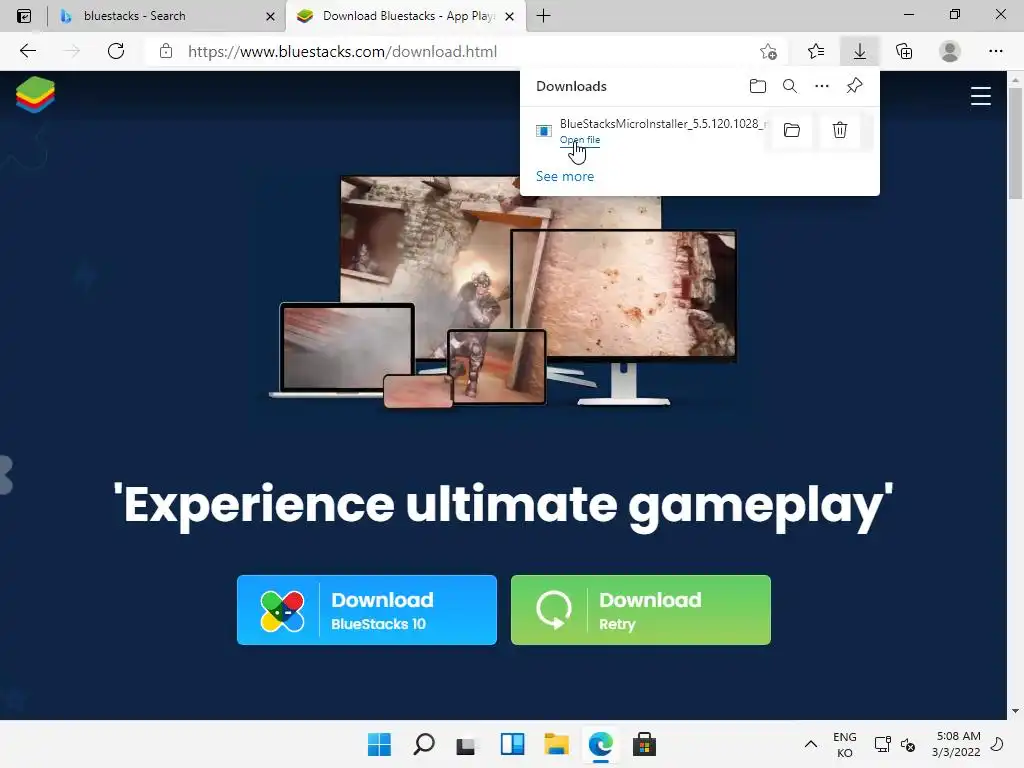The width and height of the screenshot is (1024, 768).
Task: View site information lock icon
Action: (166, 51)
